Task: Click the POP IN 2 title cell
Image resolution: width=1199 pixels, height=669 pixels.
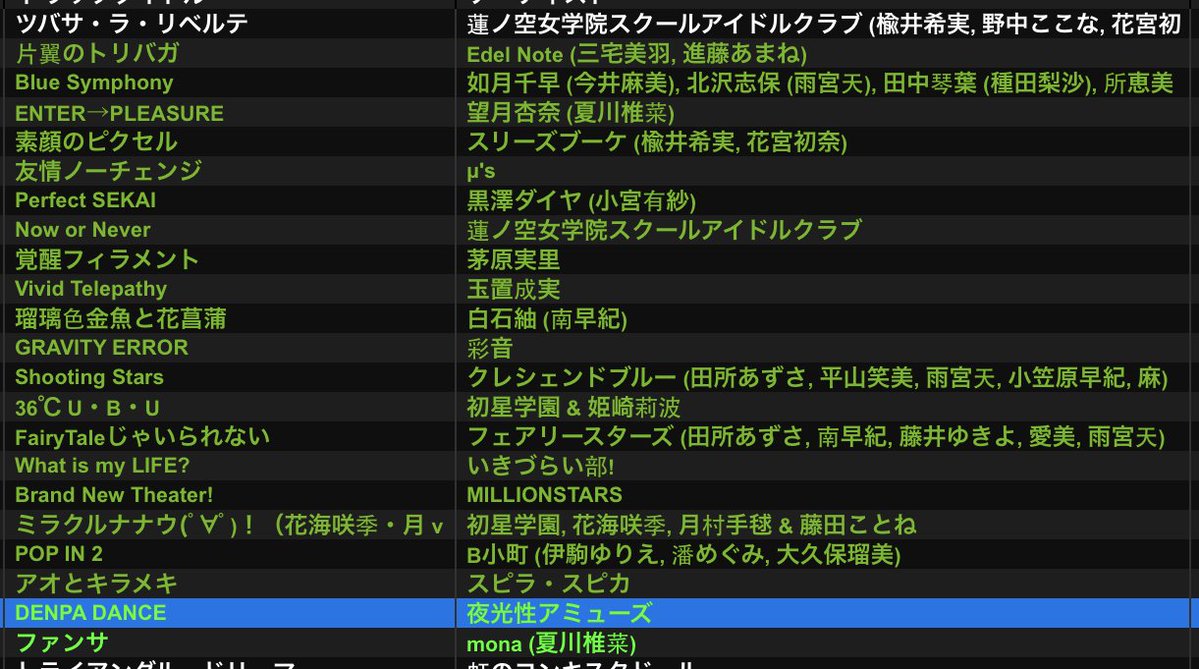Action: click(59, 554)
